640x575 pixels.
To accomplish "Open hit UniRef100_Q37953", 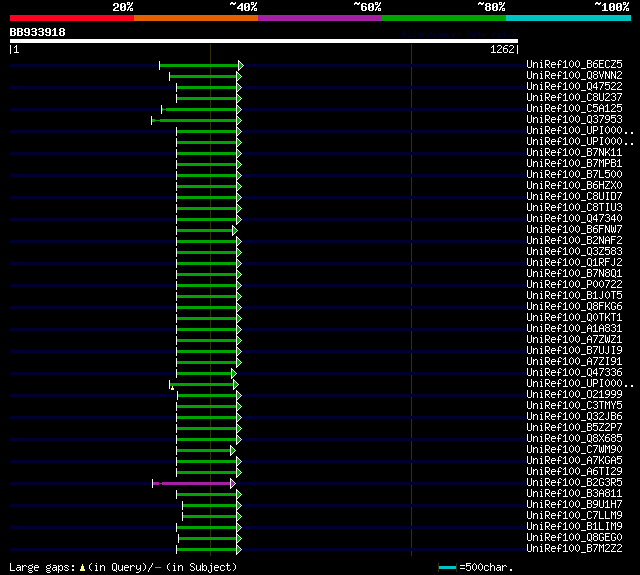I will 574,119.
